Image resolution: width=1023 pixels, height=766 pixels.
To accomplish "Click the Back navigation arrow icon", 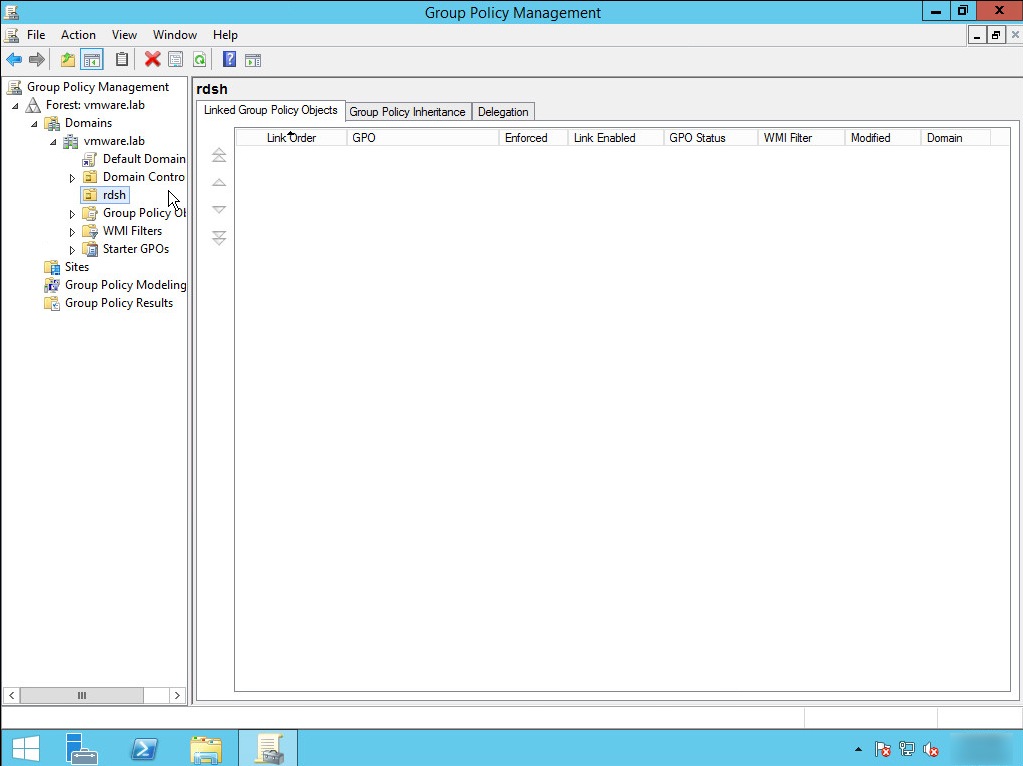I will coord(14,59).
